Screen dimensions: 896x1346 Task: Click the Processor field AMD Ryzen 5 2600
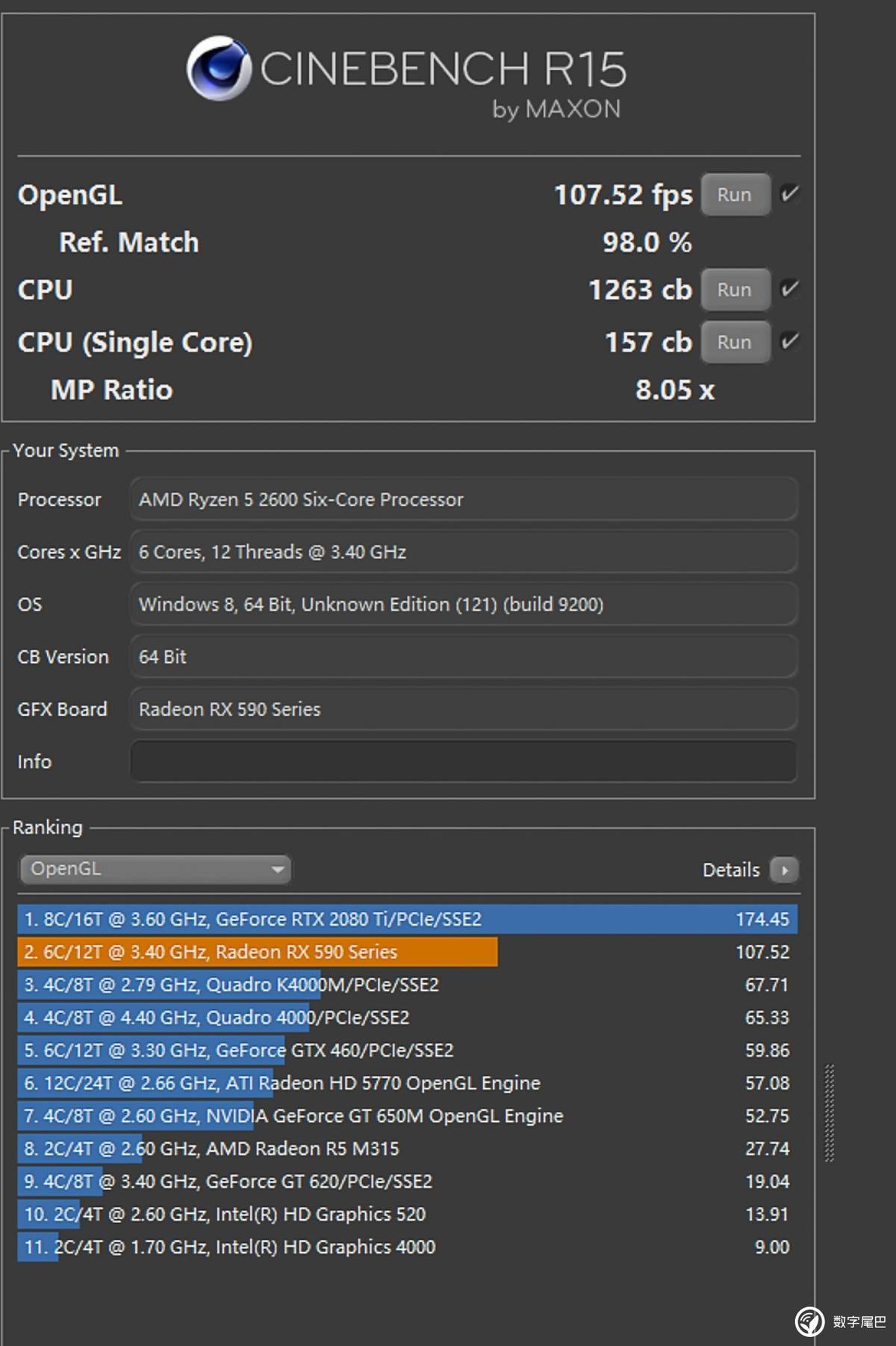(464, 499)
